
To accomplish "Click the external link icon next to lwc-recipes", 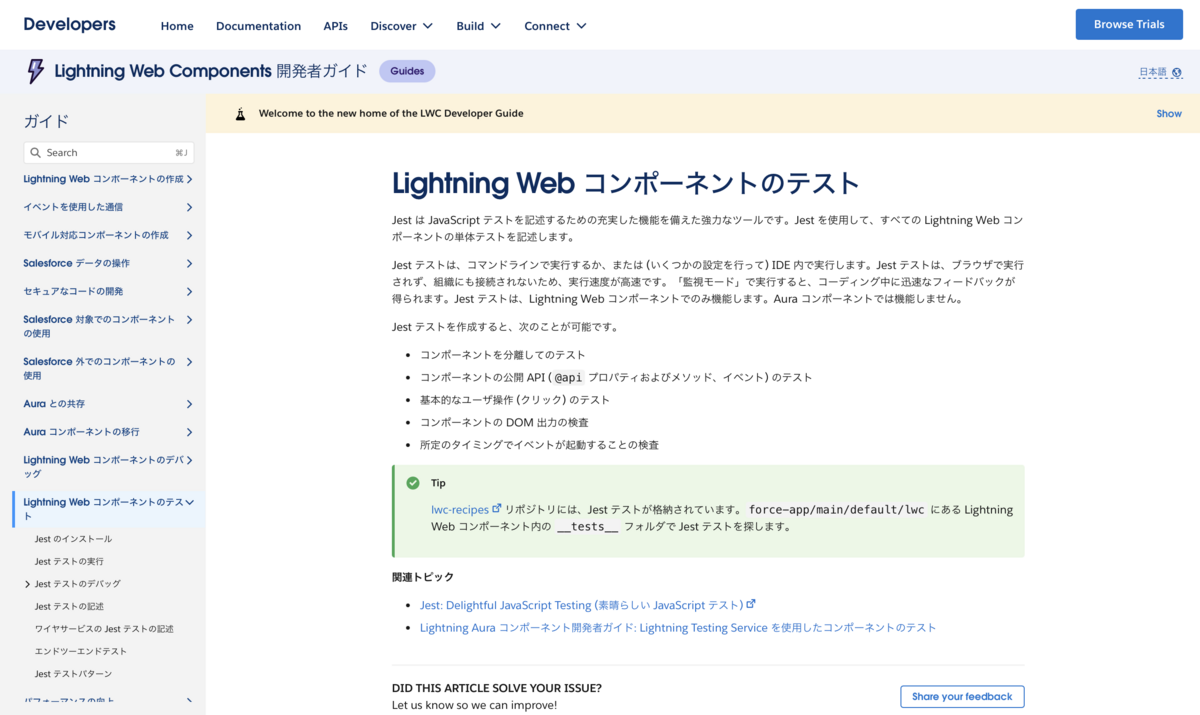I will coord(498,508).
